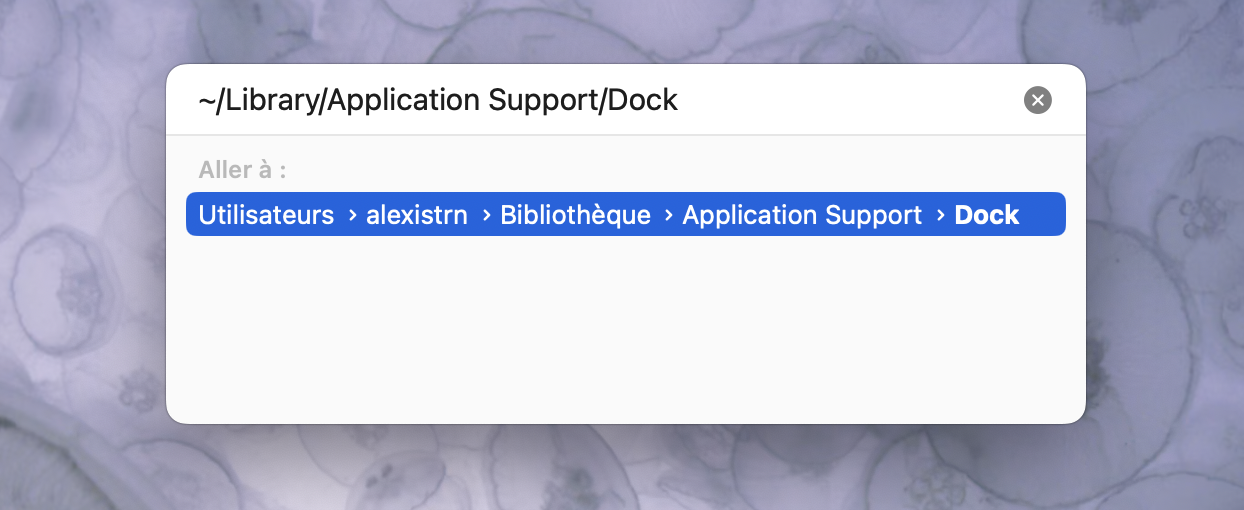Click the chevron after Bibliothèque
Viewport: 1244px width, 510px height.
coord(668,215)
